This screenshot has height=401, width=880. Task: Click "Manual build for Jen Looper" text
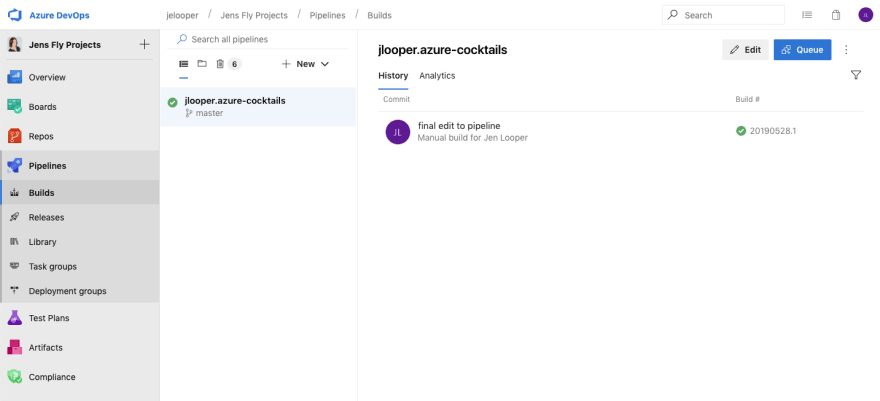pyautogui.click(x=473, y=137)
